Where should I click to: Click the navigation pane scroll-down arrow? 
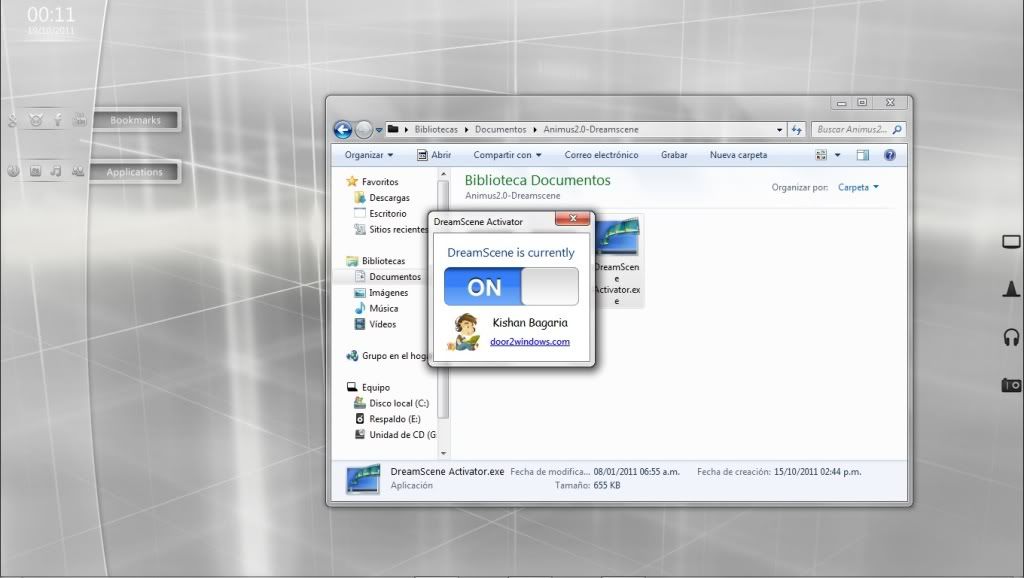tap(443, 453)
